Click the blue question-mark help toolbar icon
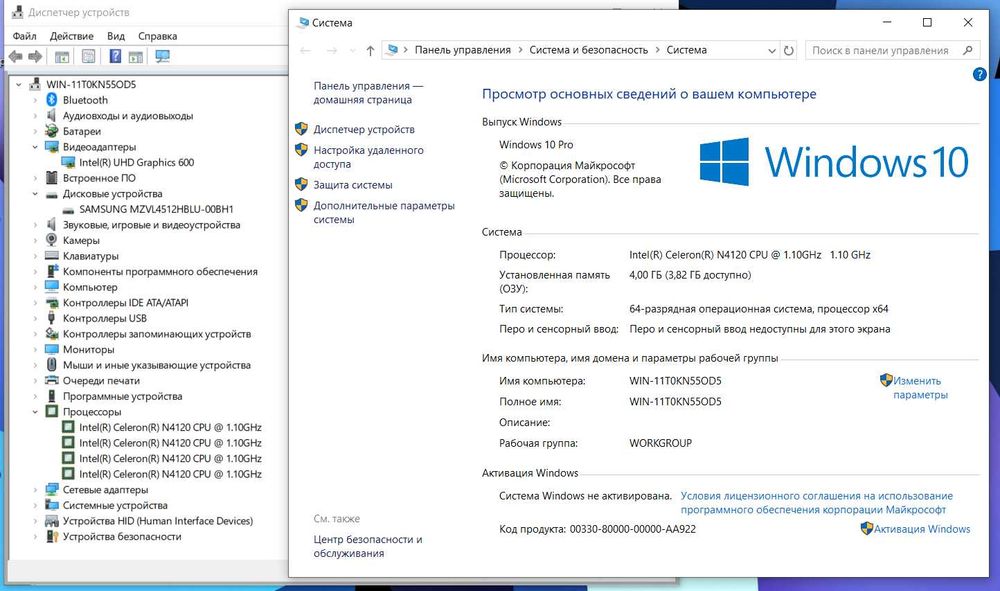The image size is (1000, 591). [x=115, y=56]
